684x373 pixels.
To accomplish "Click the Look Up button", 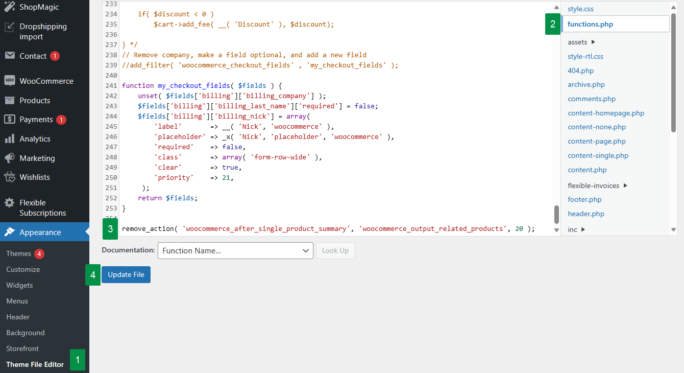I will pos(335,250).
